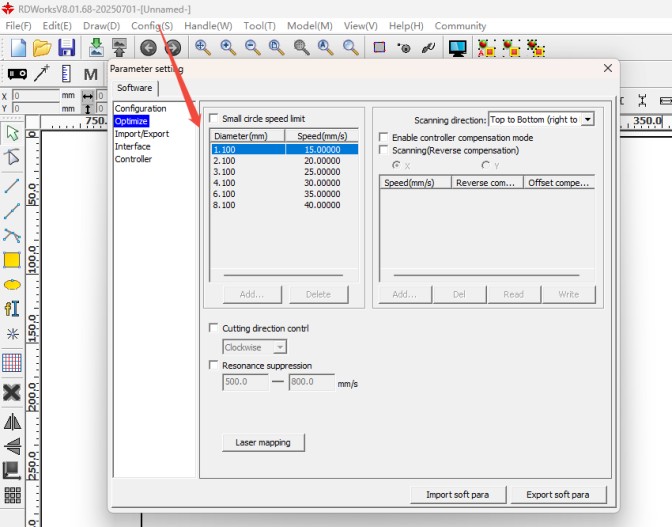The image size is (672, 527).
Task: Select the asterisk point tool
Action: point(12,334)
